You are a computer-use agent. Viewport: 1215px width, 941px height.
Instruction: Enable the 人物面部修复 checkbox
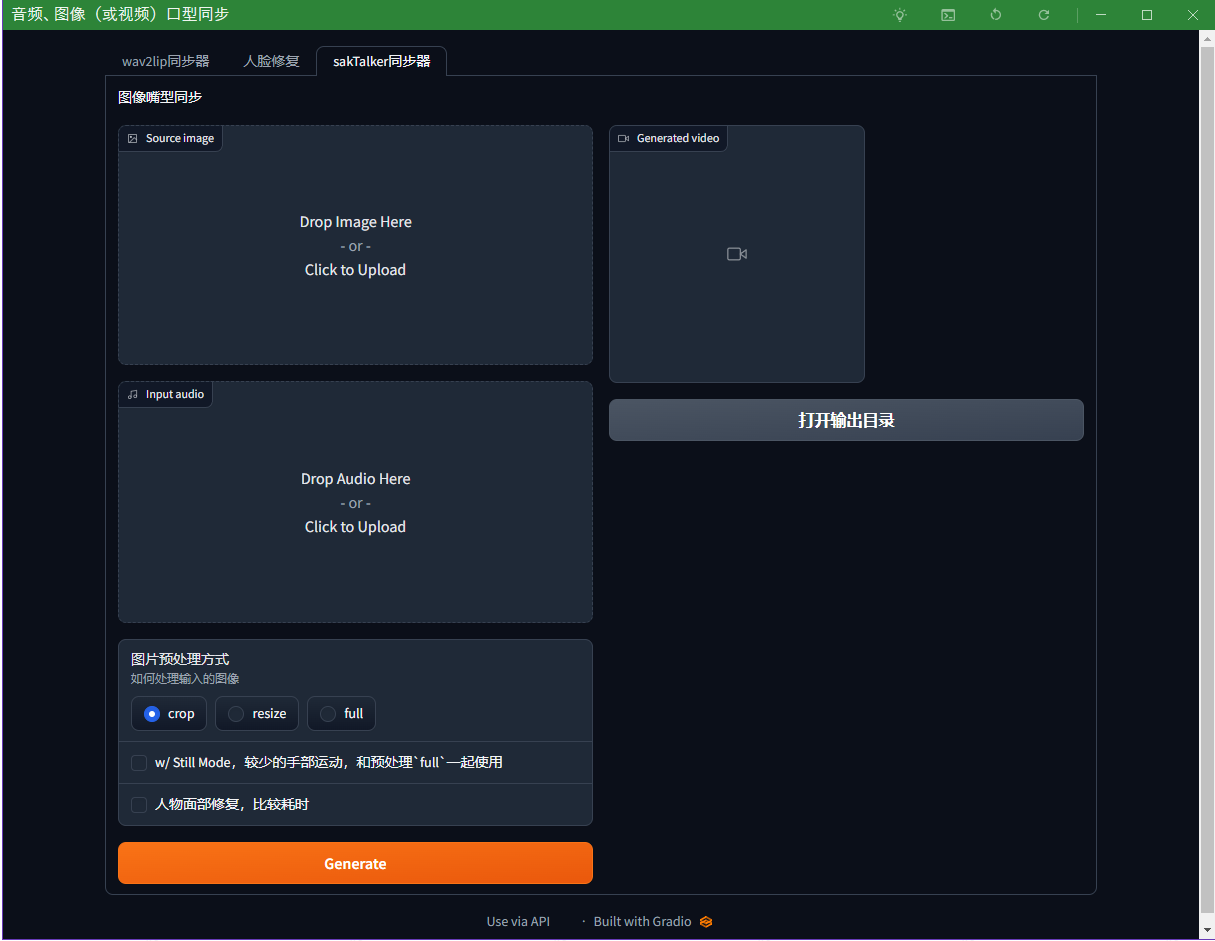[139, 805]
